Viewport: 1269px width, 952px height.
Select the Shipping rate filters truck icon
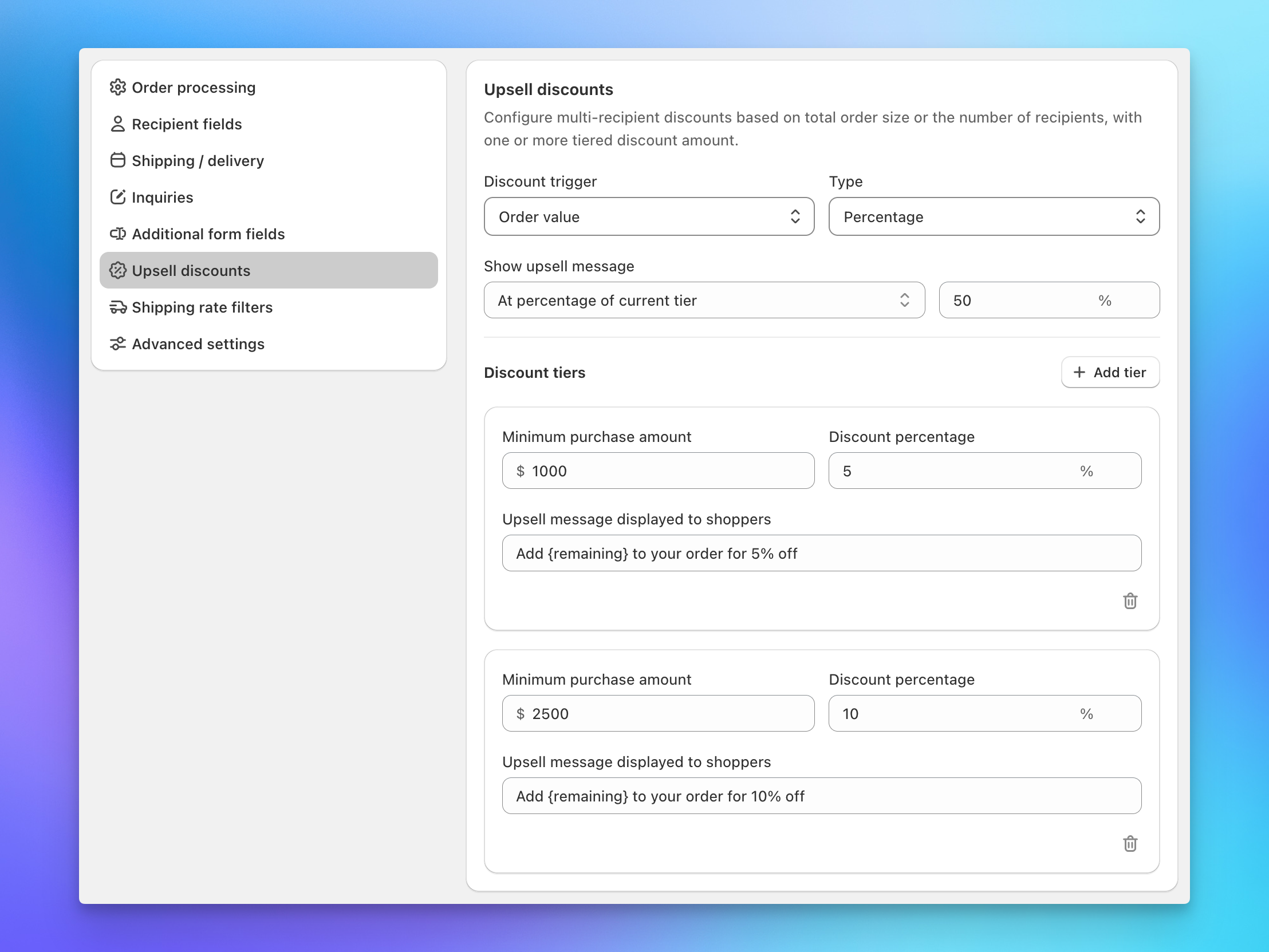118,307
